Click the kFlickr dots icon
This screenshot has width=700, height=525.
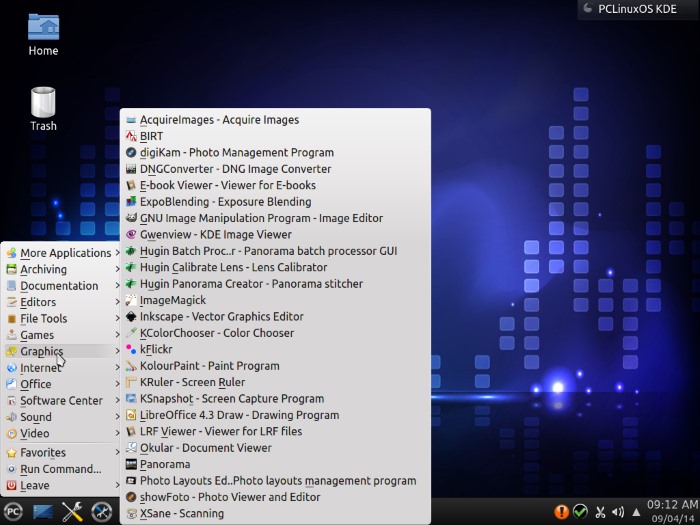click(x=131, y=350)
